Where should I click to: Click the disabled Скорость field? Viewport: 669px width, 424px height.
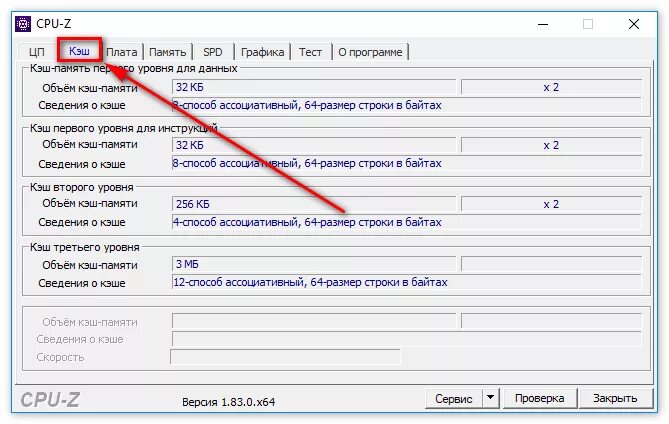pyautogui.click(x=285, y=357)
